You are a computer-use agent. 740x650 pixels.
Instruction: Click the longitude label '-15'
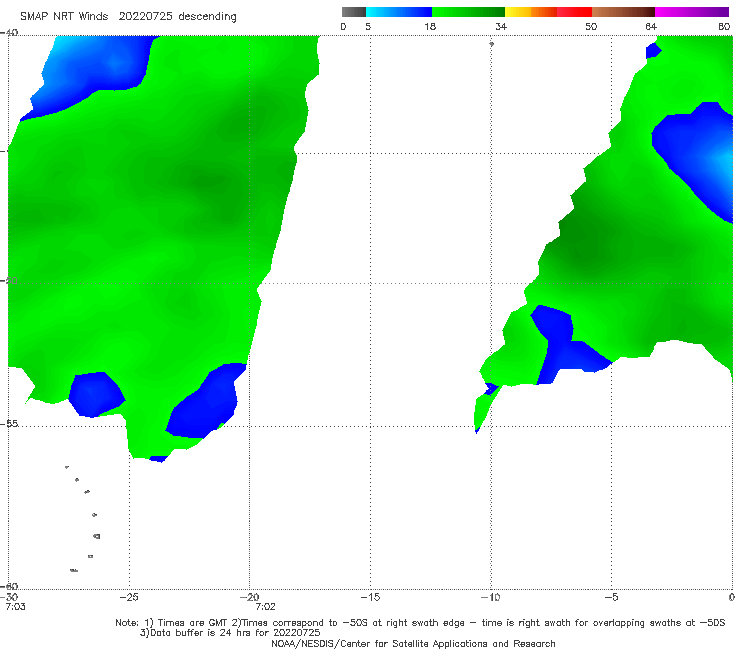370,597
